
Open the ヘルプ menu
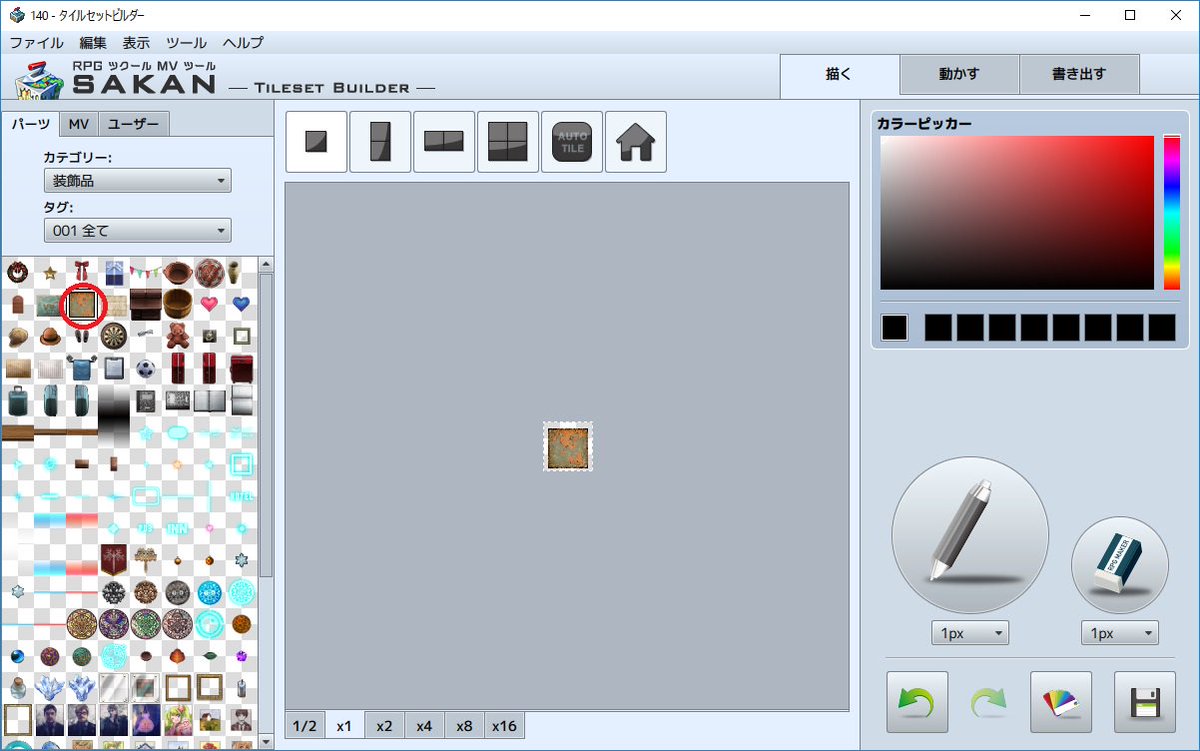pos(243,43)
